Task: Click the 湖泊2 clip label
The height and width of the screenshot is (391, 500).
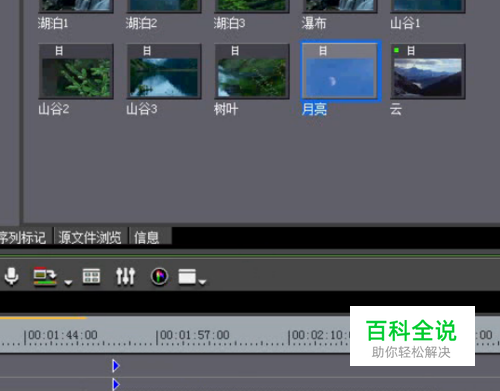Action: 141,23
